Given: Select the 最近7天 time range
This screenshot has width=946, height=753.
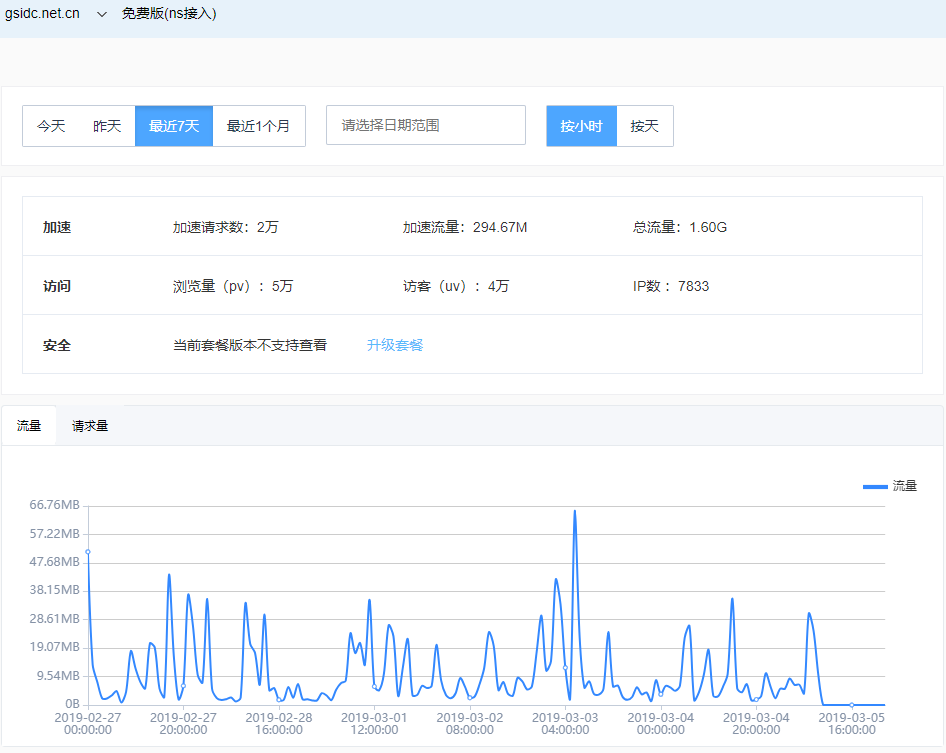Looking at the screenshot, I should (x=174, y=126).
